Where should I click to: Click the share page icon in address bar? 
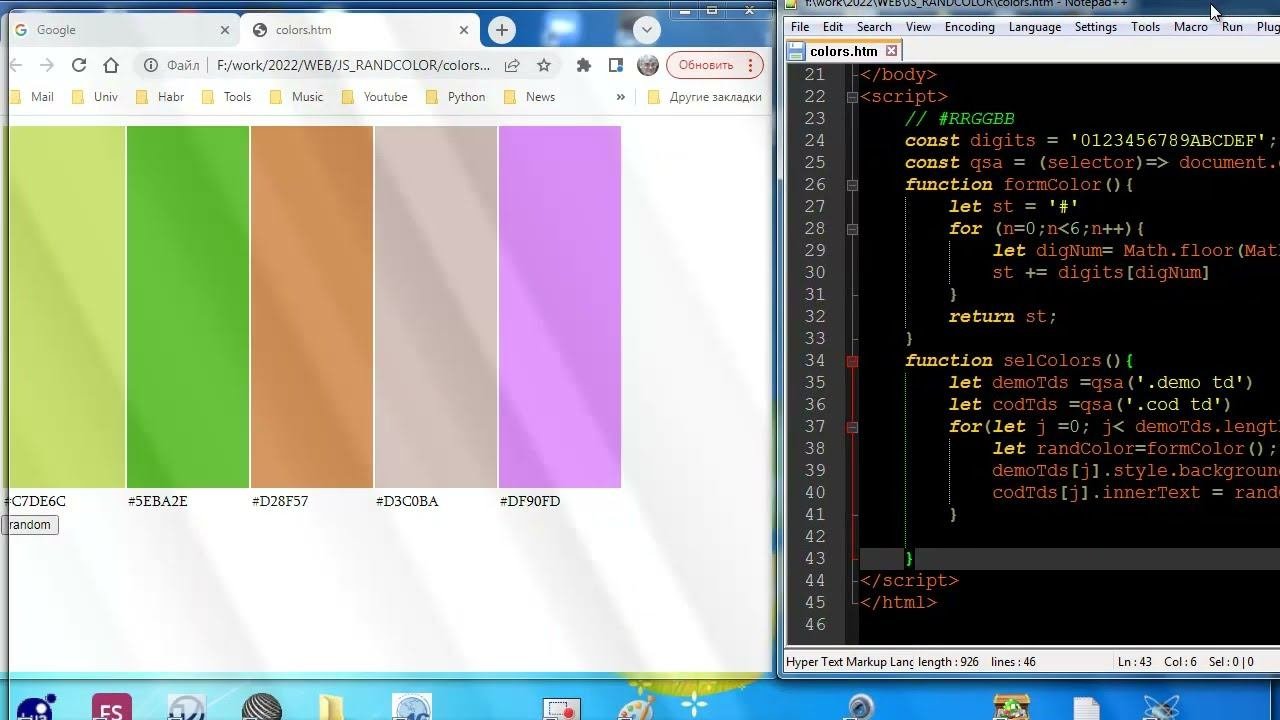pyautogui.click(x=512, y=65)
